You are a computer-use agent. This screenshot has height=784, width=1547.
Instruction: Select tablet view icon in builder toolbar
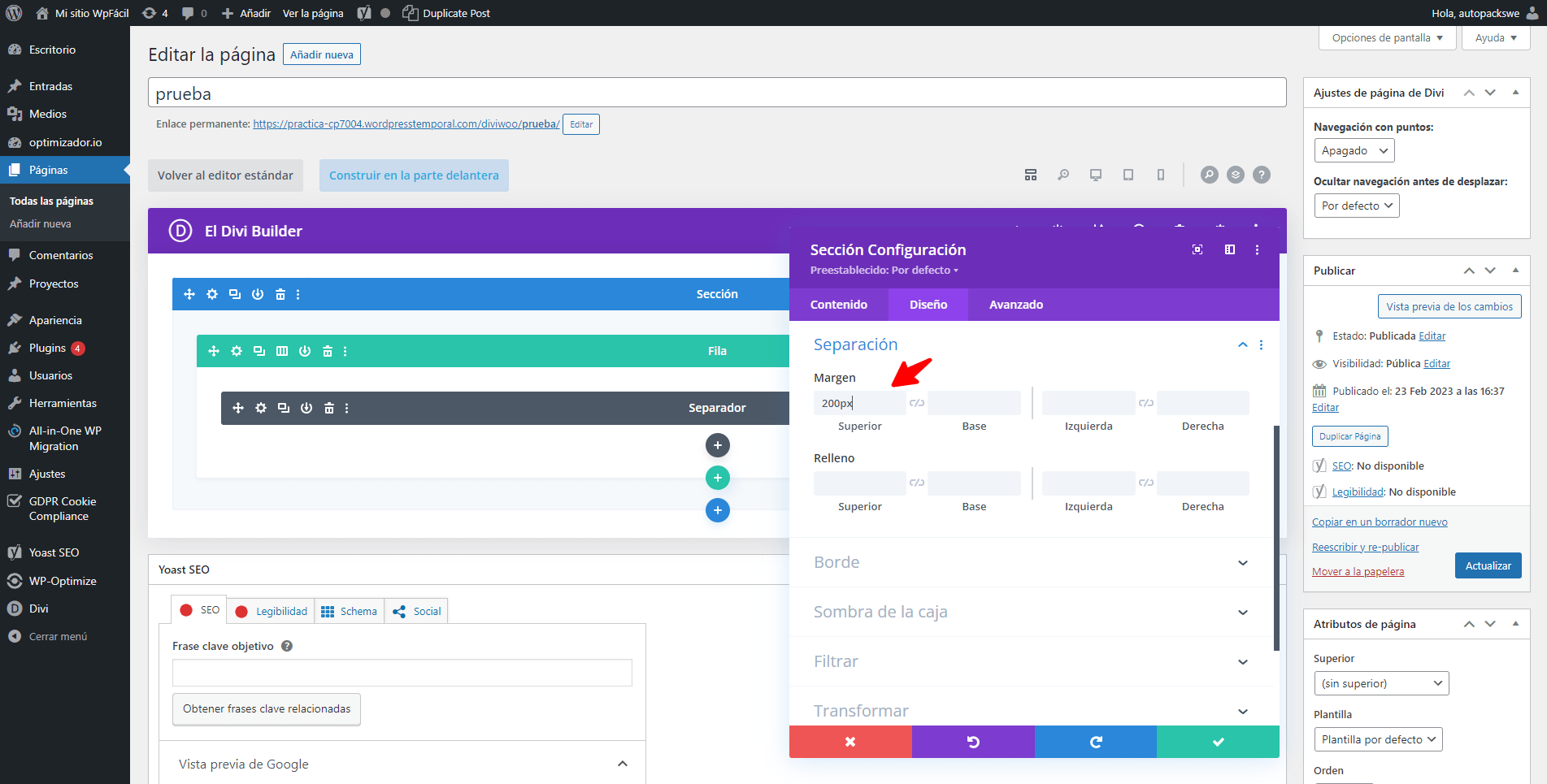(x=1128, y=175)
